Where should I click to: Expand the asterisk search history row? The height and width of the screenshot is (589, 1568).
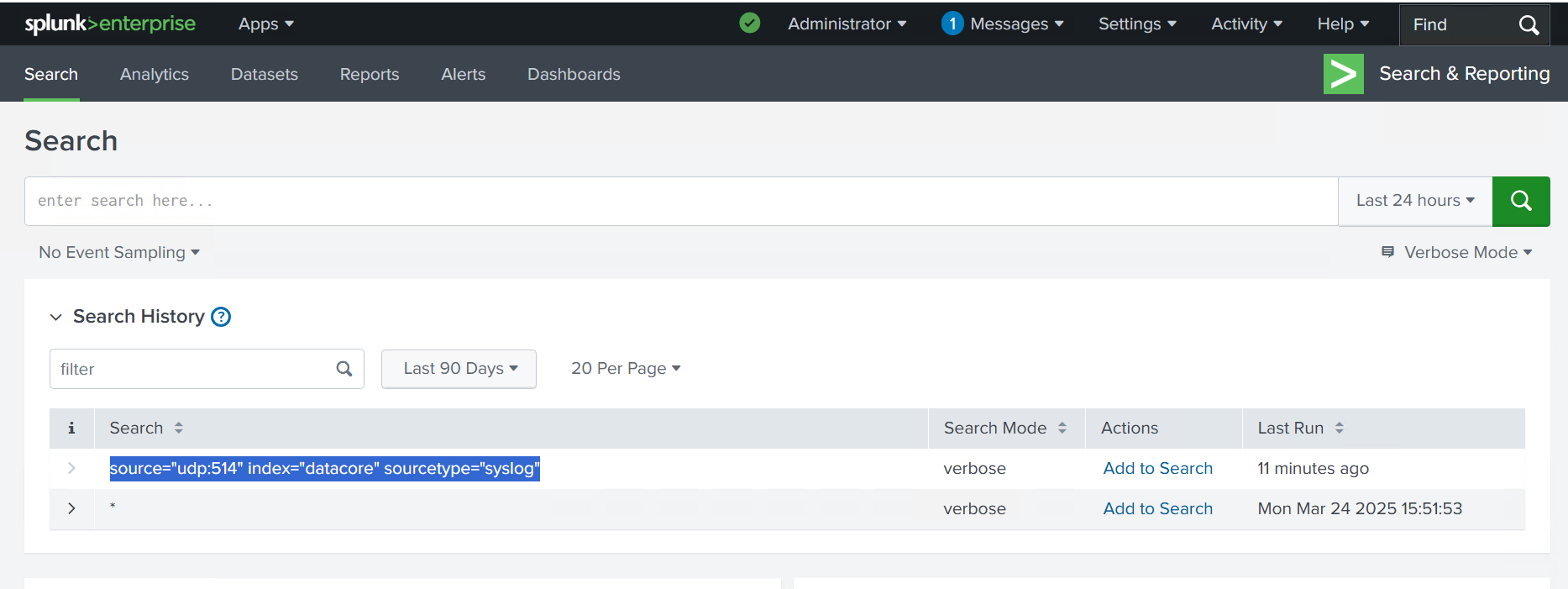[x=71, y=508]
